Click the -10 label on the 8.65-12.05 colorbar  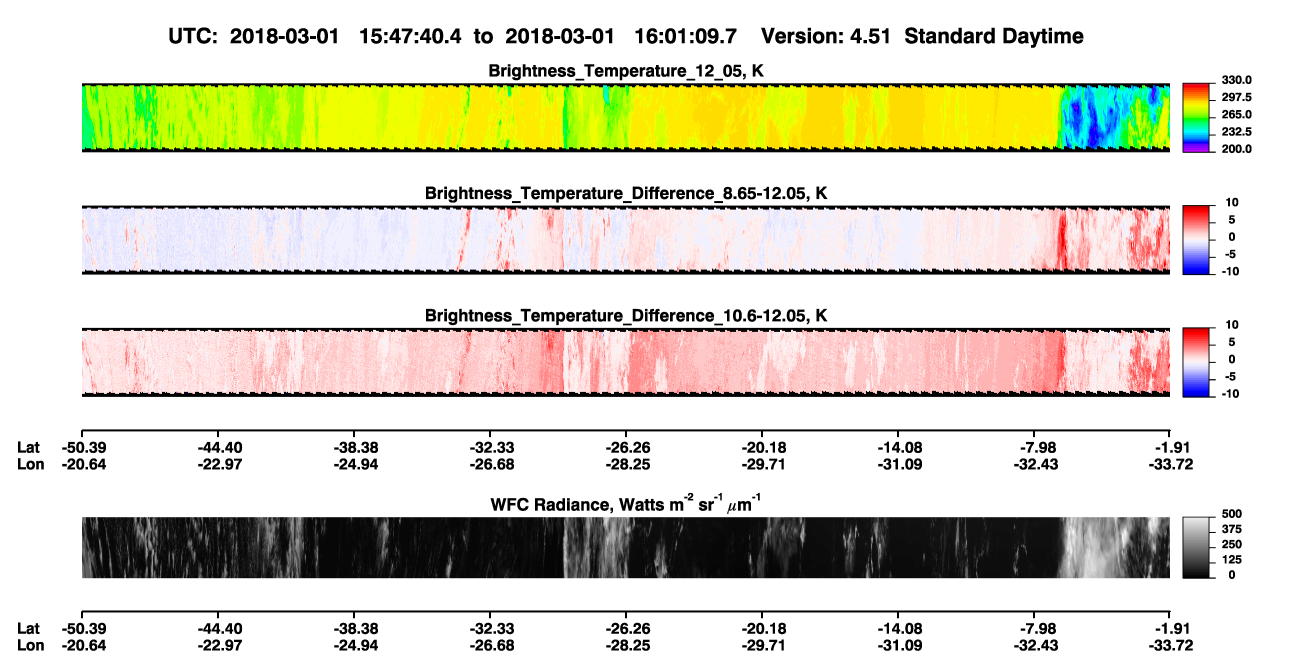pos(1231,271)
